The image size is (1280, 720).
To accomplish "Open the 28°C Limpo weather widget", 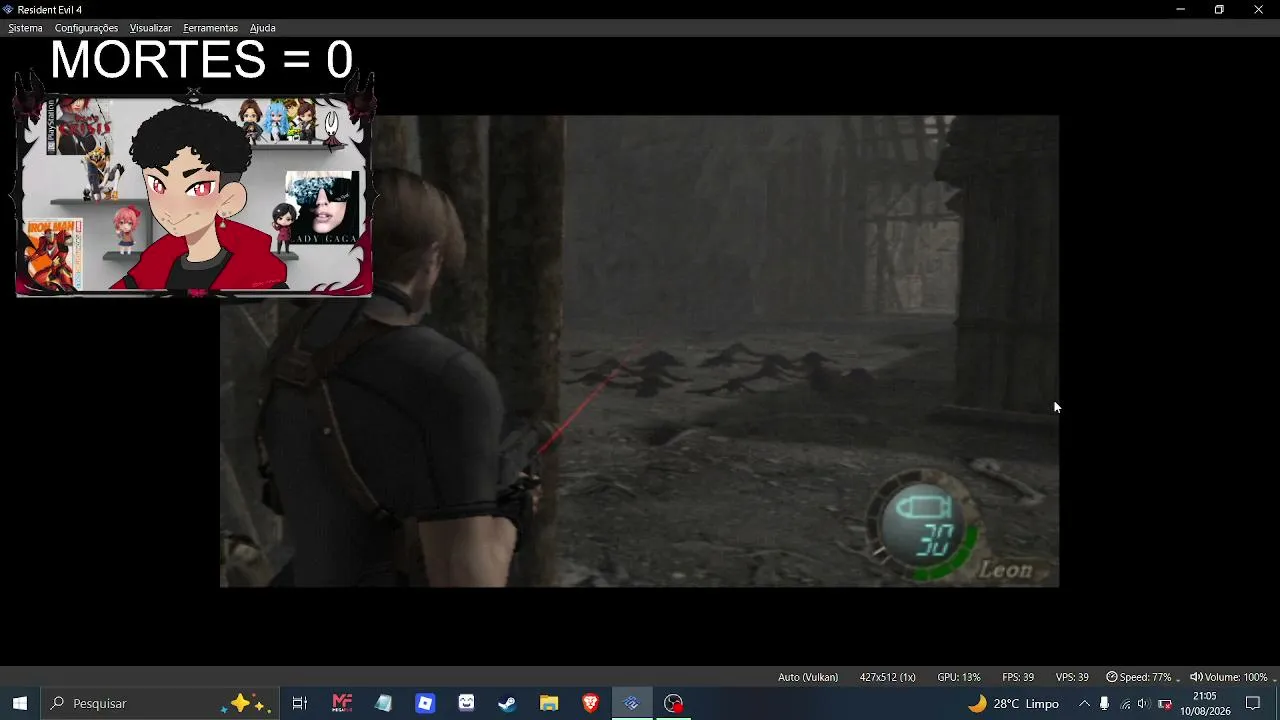I will tap(1013, 703).
